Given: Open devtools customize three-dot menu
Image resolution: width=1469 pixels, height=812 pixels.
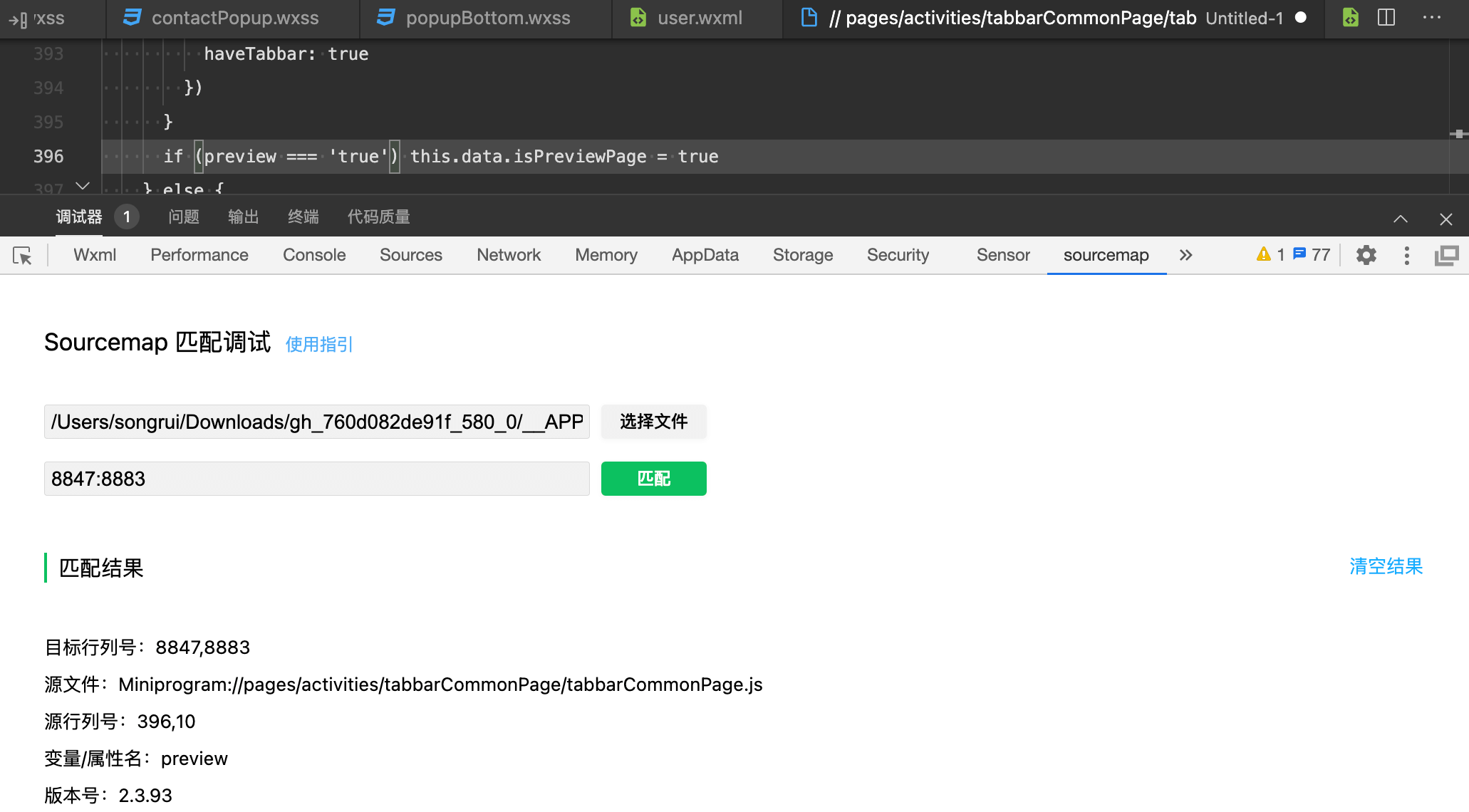Looking at the screenshot, I should click(1407, 255).
